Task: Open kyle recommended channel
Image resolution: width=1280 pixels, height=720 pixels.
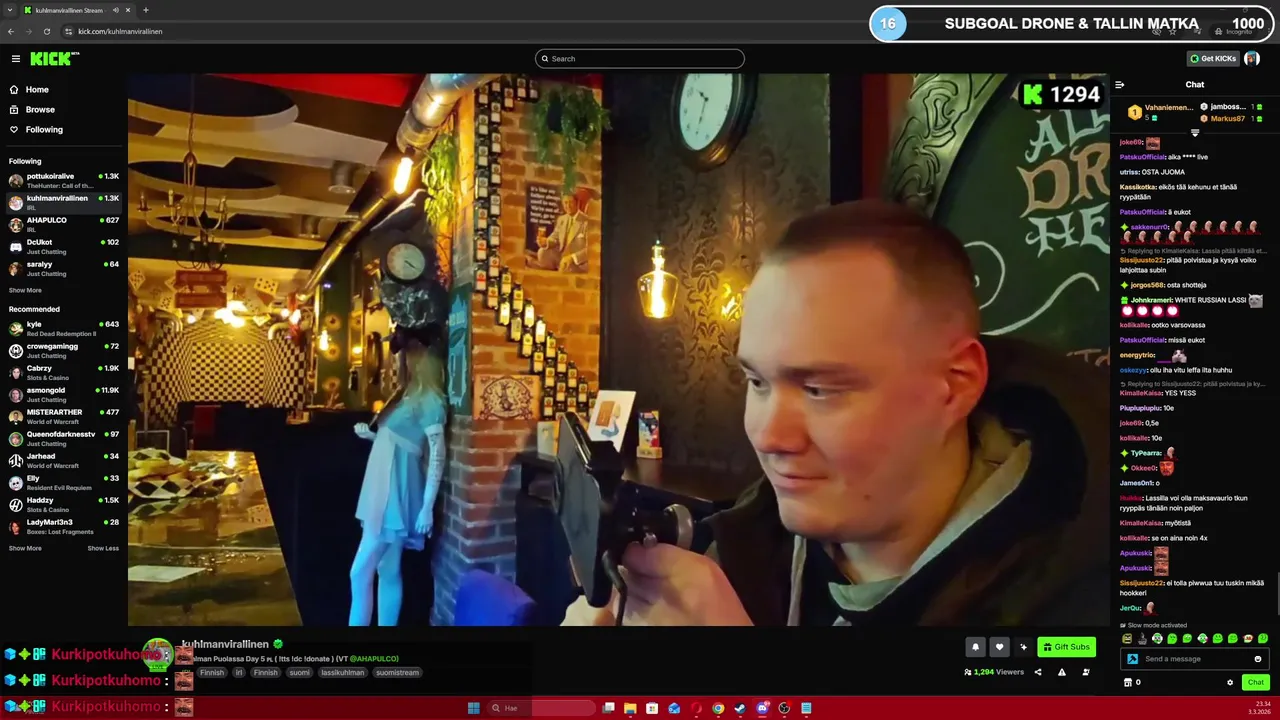Action: pos(64,328)
